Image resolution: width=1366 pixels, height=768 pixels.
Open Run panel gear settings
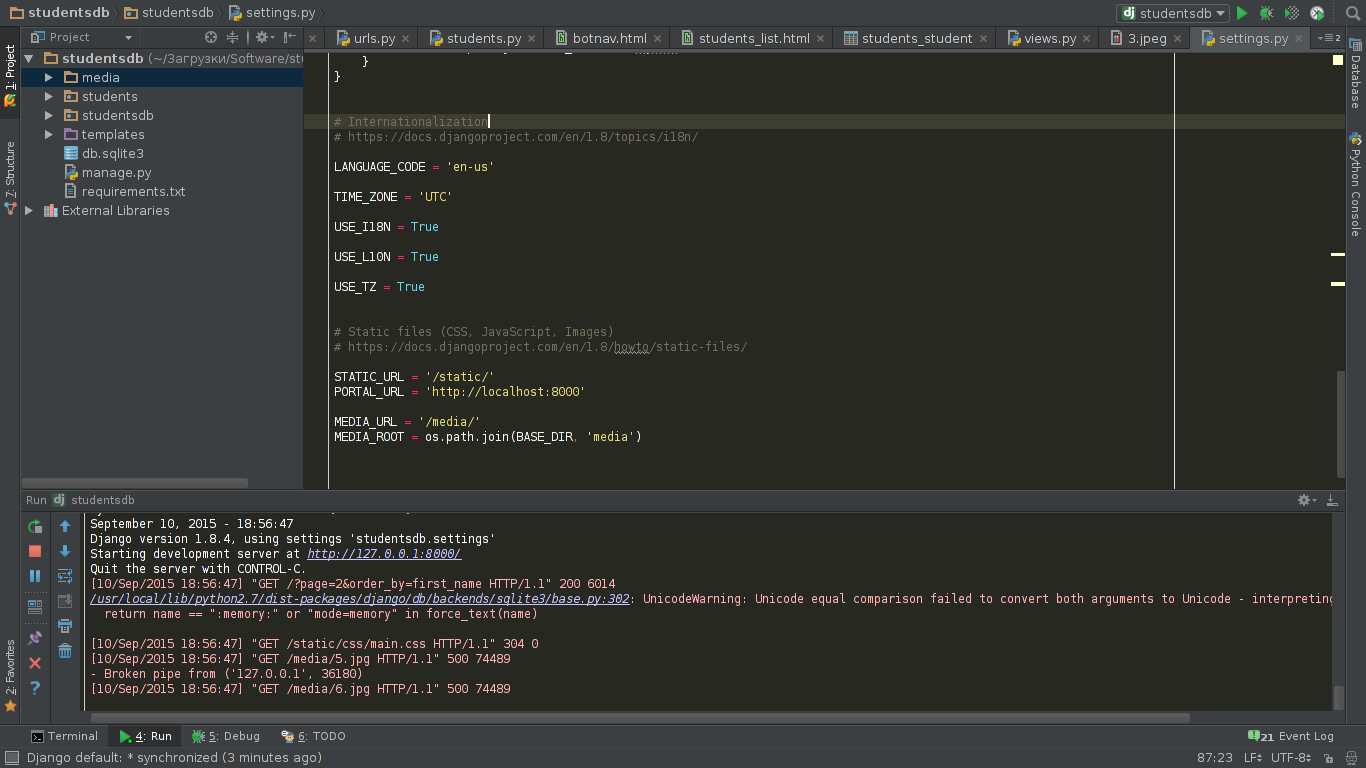[1306, 500]
